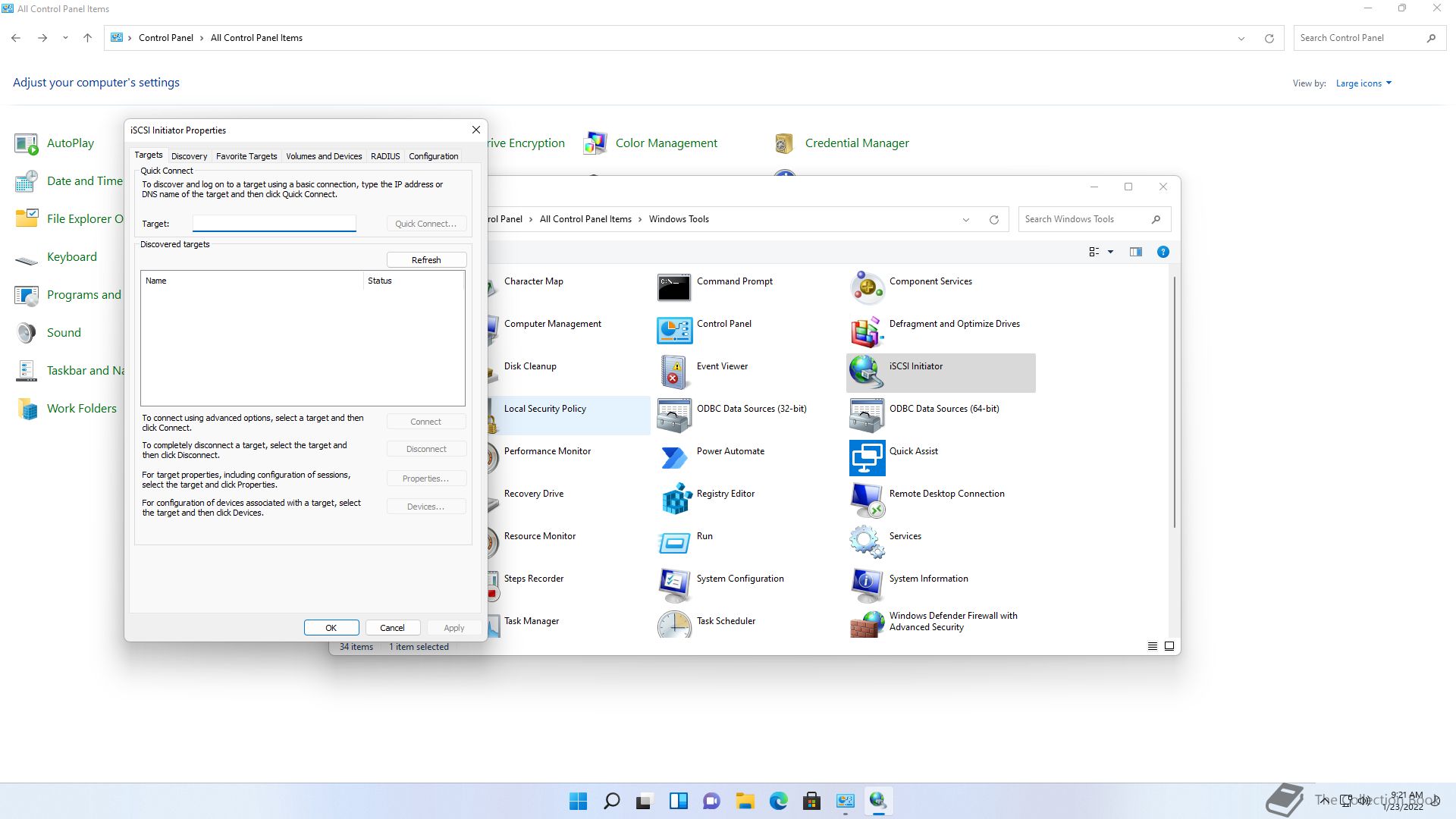
Task: Select the Targets tab
Action: [149, 155]
